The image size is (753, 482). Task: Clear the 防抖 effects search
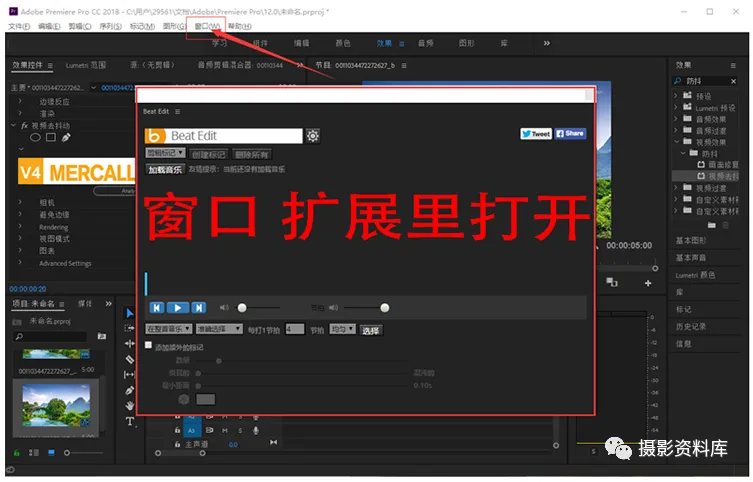pos(733,81)
